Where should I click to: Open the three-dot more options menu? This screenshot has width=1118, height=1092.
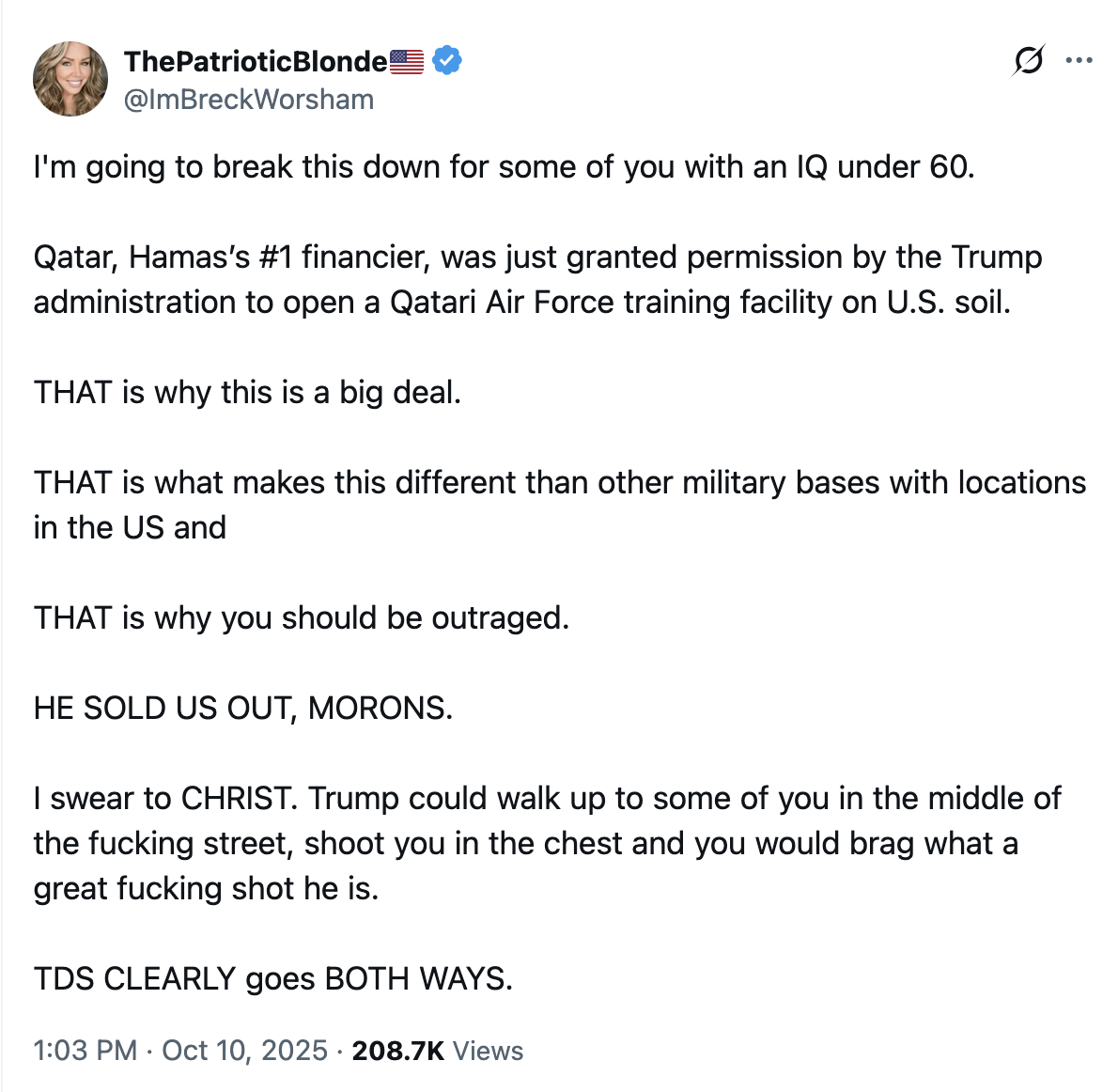tap(1079, 61)
